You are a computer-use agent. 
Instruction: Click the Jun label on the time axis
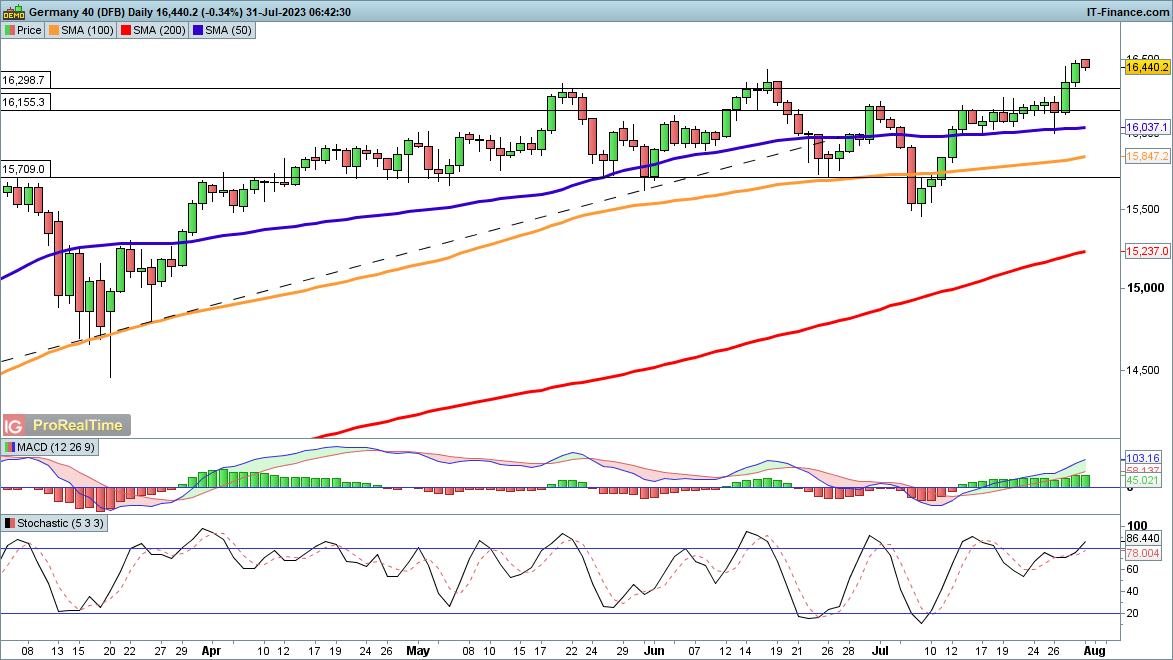655,651
